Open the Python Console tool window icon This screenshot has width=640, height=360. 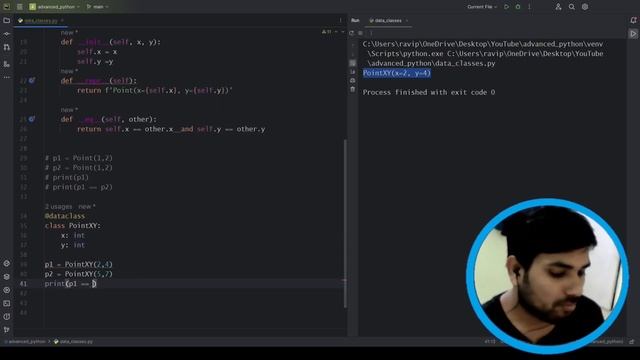(x=7, y=290)
